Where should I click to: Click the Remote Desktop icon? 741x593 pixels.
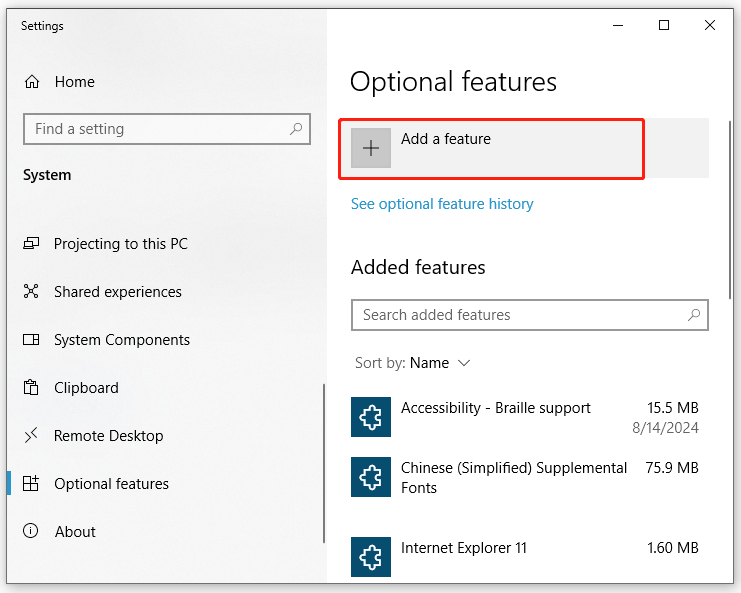[x=32, y=436]
